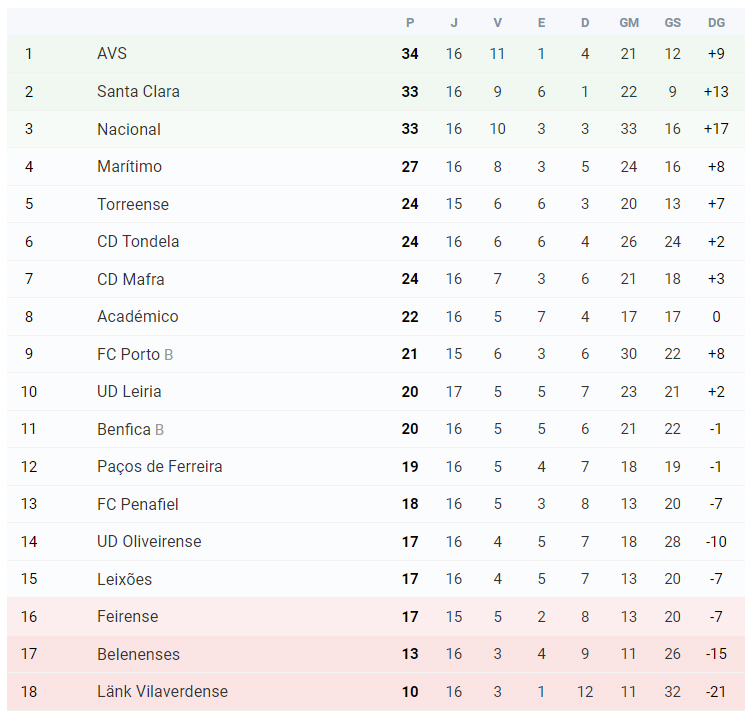Click the P points column header

click(x=410, y=23)
